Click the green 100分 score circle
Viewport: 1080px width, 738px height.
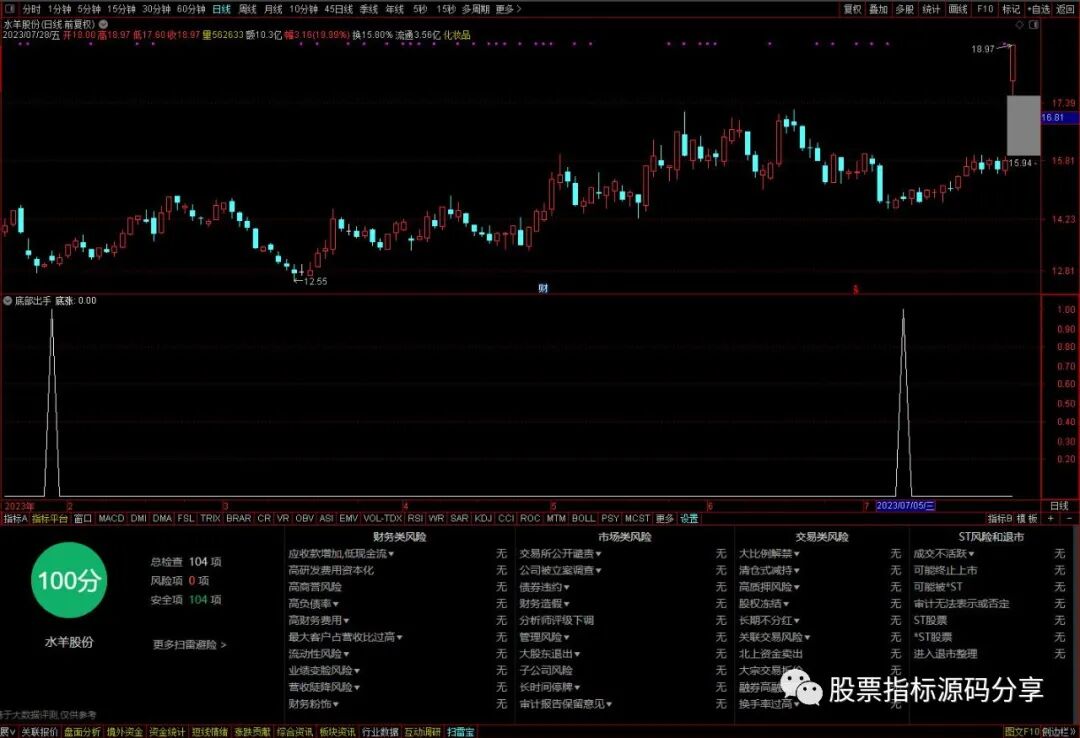tap(69, 580)
